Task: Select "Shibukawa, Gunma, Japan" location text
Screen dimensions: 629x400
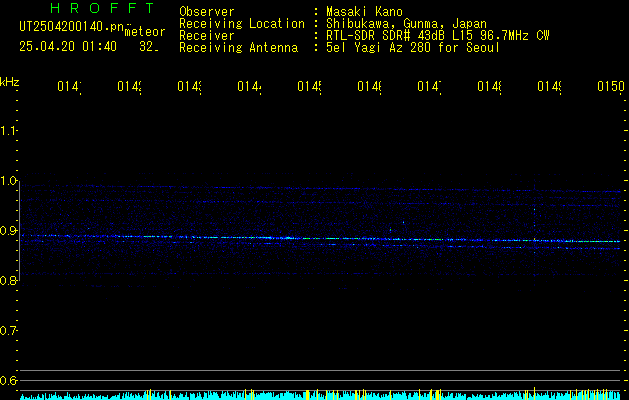Action: point(406,24)
